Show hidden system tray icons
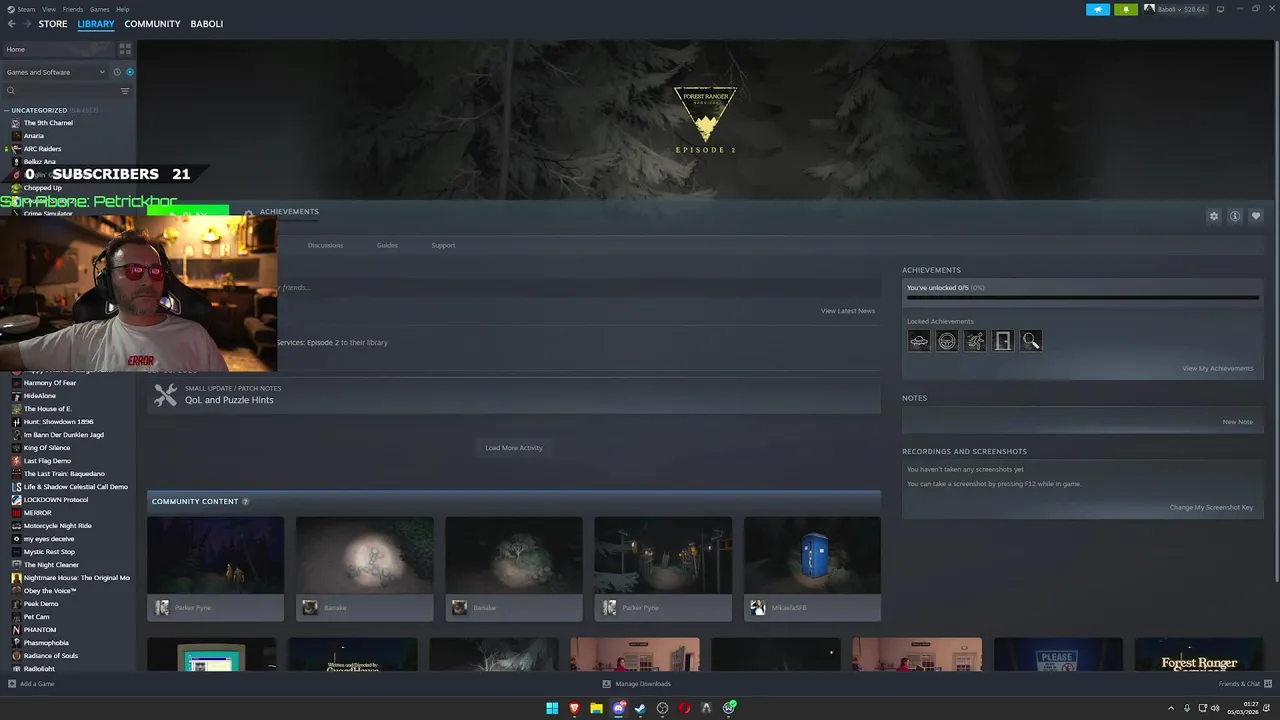Viewport: 1280px width, 720px height. tap(1171, 708)
